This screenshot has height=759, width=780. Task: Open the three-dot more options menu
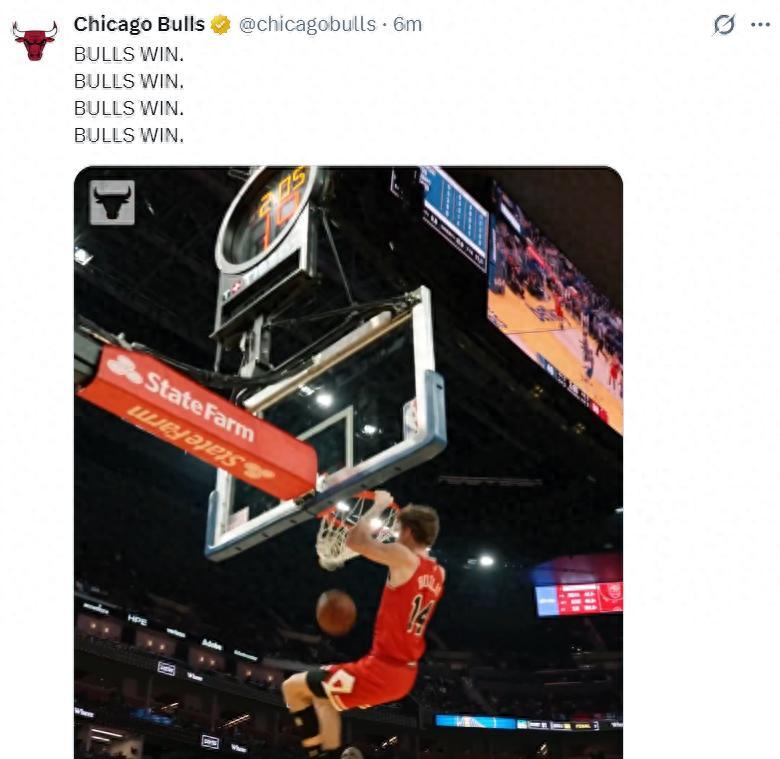(x=760, y=25)
